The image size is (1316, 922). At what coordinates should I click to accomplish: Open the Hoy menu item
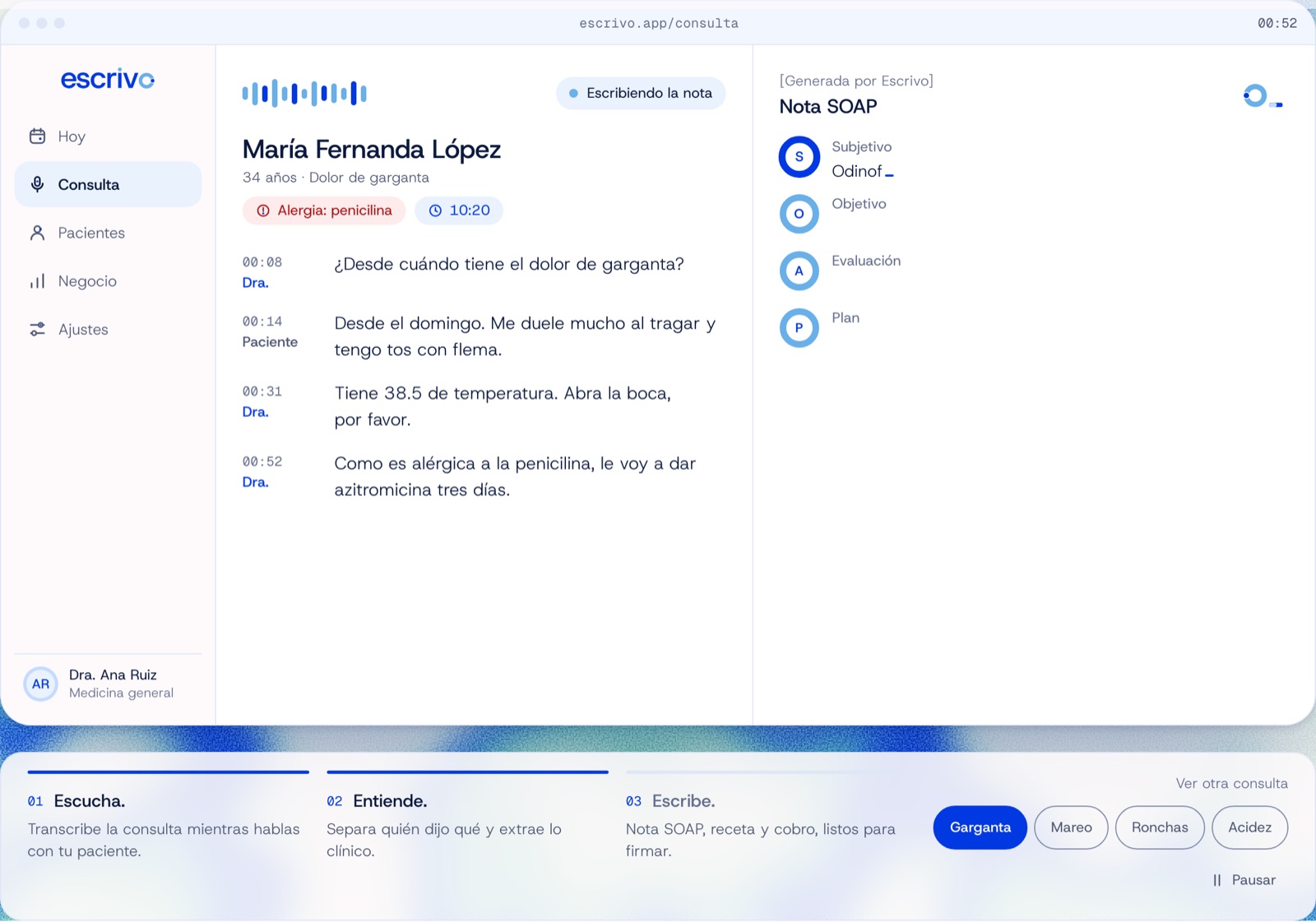pyautogui.click(x=108, y=137)
